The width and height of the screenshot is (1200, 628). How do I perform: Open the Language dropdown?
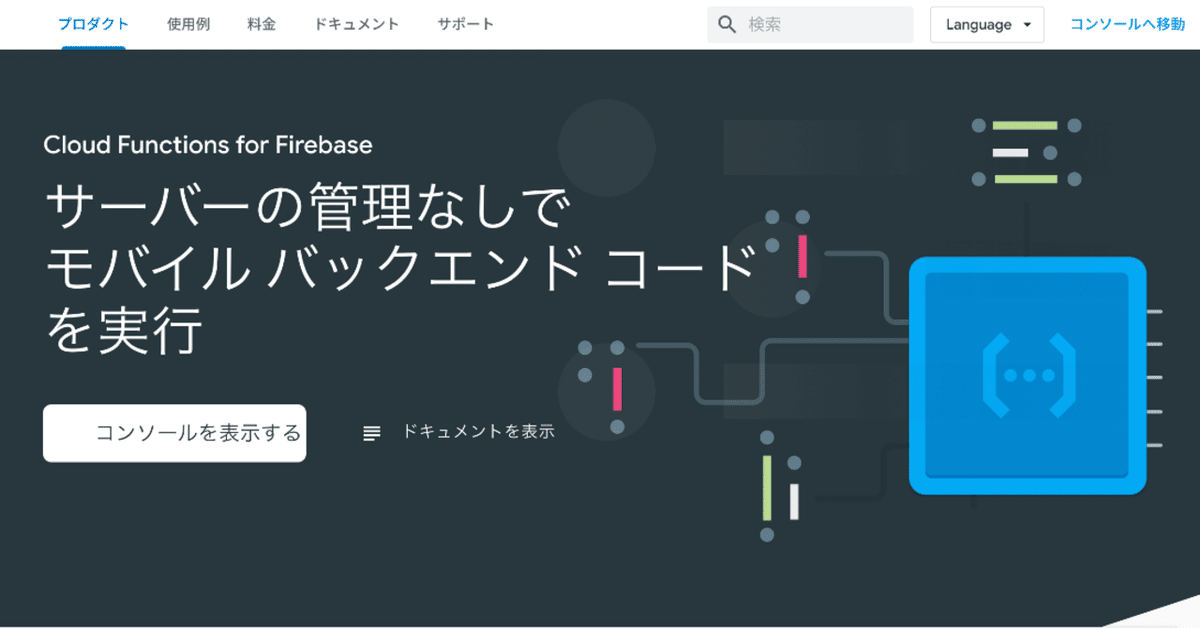click(x=987, y=25)
